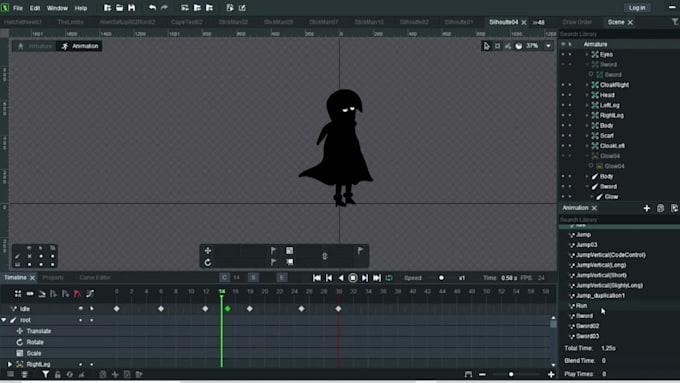The height and width of the screenshot is (383, 680).
Task: Select the arrow pointer tool in canvas toolbar
Action: point(487,46)
